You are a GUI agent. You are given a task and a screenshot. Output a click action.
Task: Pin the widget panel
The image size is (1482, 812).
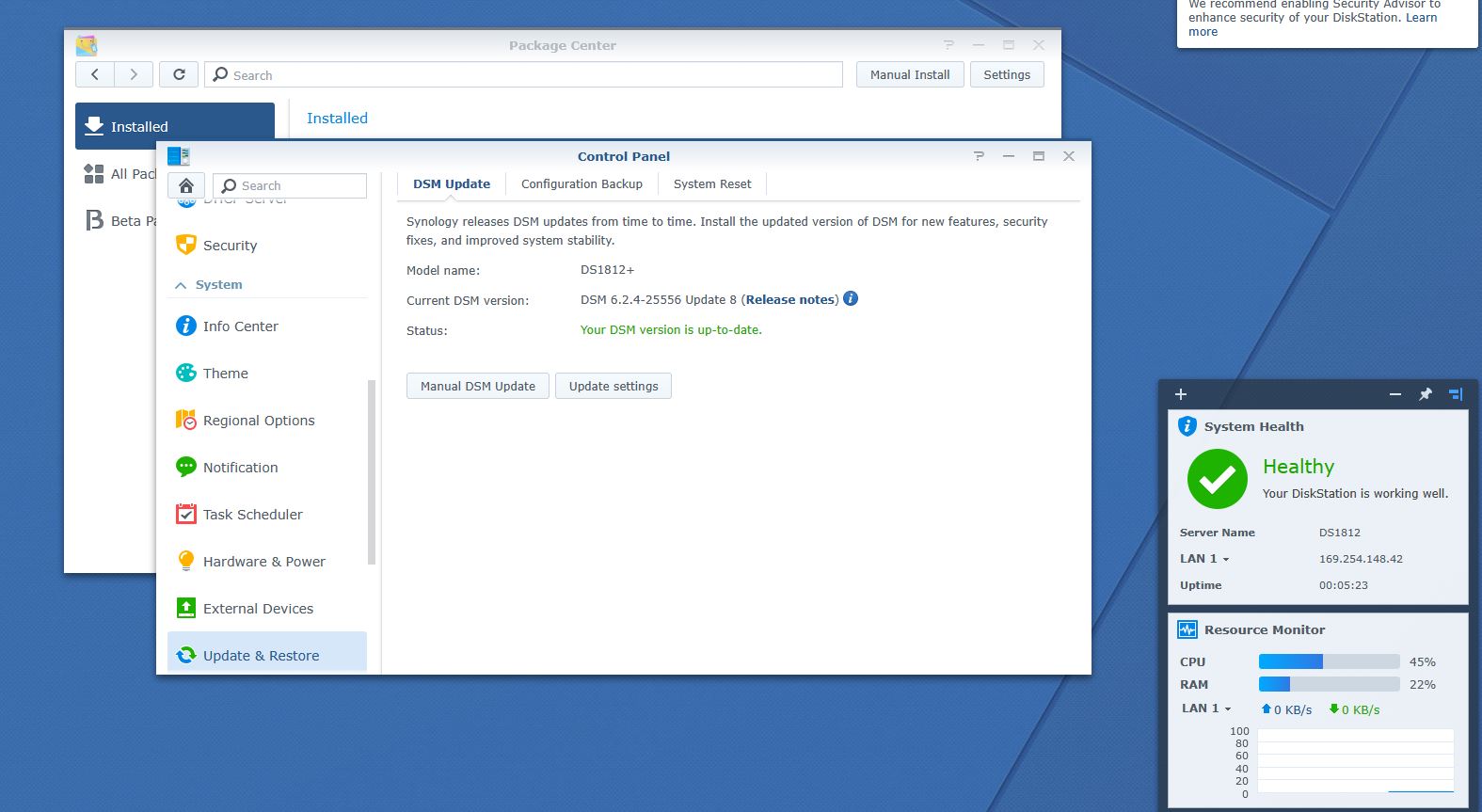click(1426, 394)
